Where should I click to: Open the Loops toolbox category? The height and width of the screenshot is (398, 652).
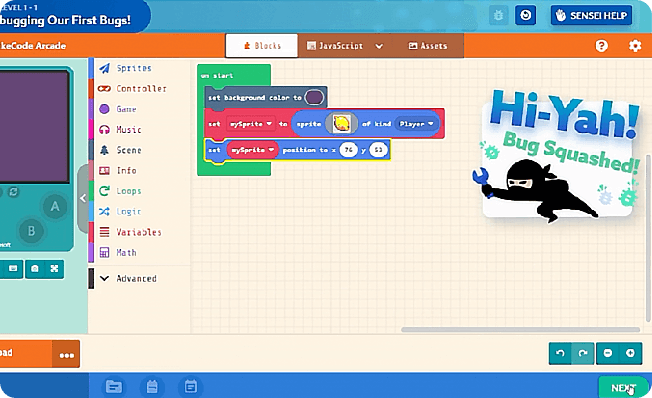tap(139, 191)
